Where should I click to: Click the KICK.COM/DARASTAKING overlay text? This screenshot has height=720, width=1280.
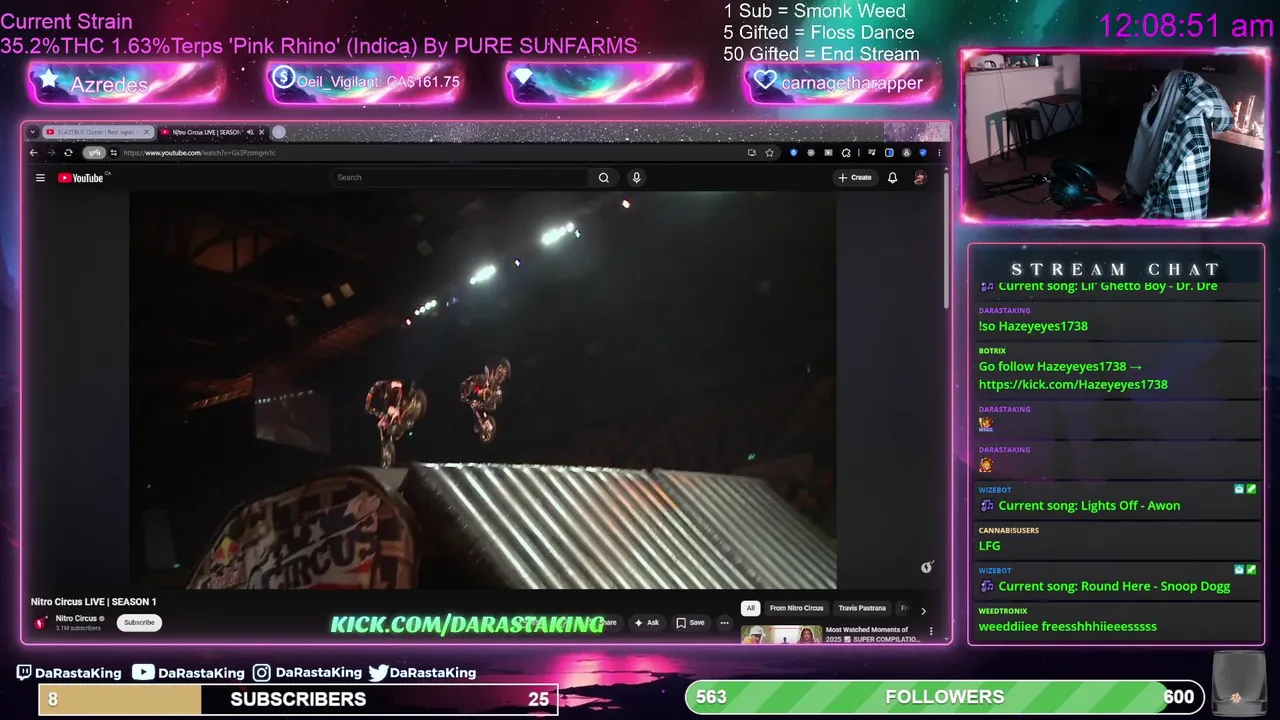coord(467,625)
